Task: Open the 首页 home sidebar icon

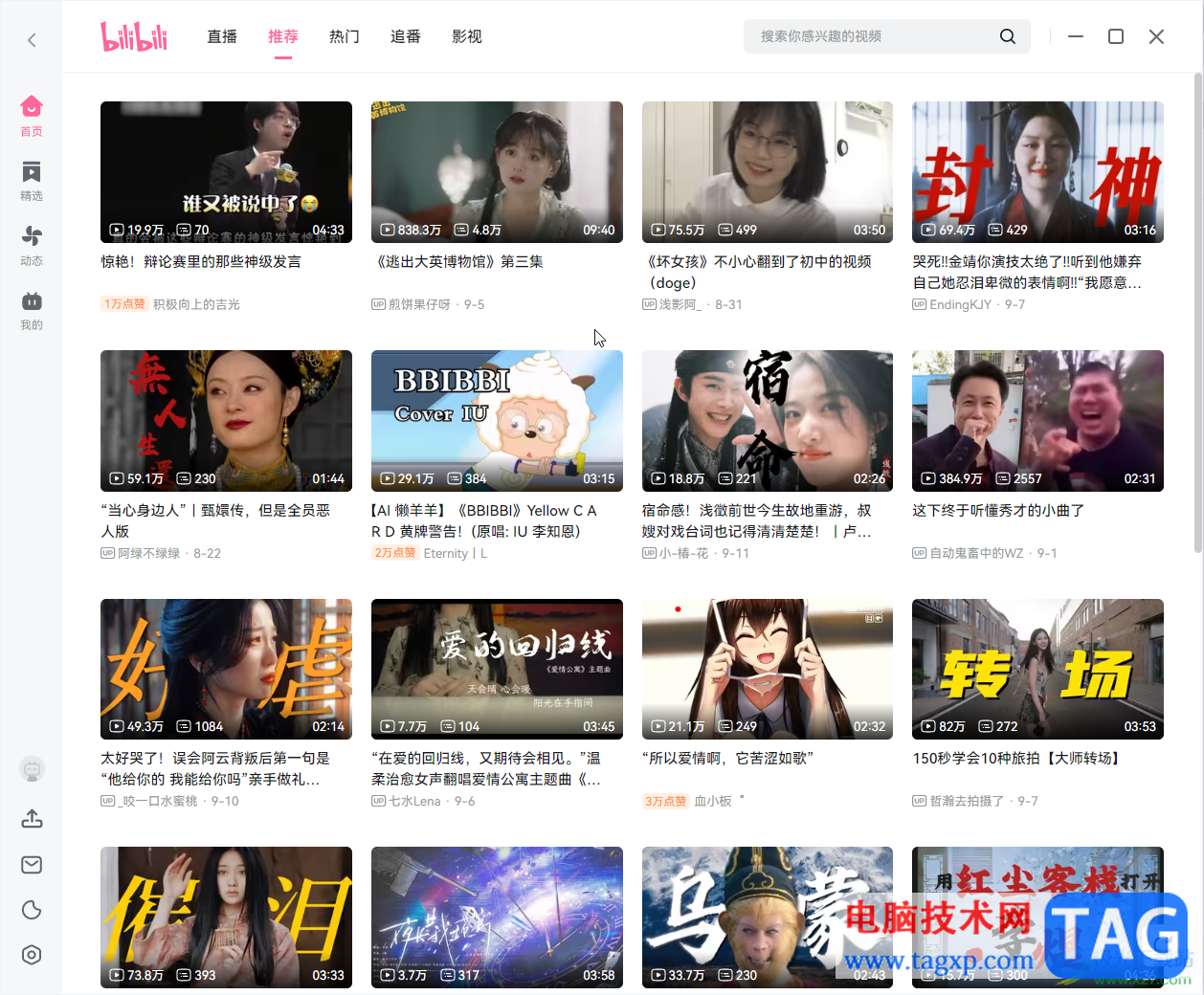Action: tap(32, 116)
